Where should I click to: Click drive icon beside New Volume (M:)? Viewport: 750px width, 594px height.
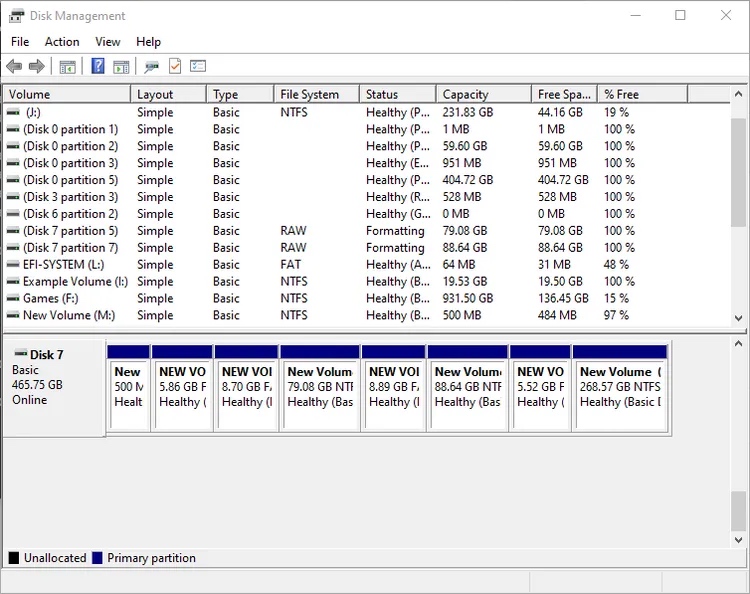[x=13, y=315]
